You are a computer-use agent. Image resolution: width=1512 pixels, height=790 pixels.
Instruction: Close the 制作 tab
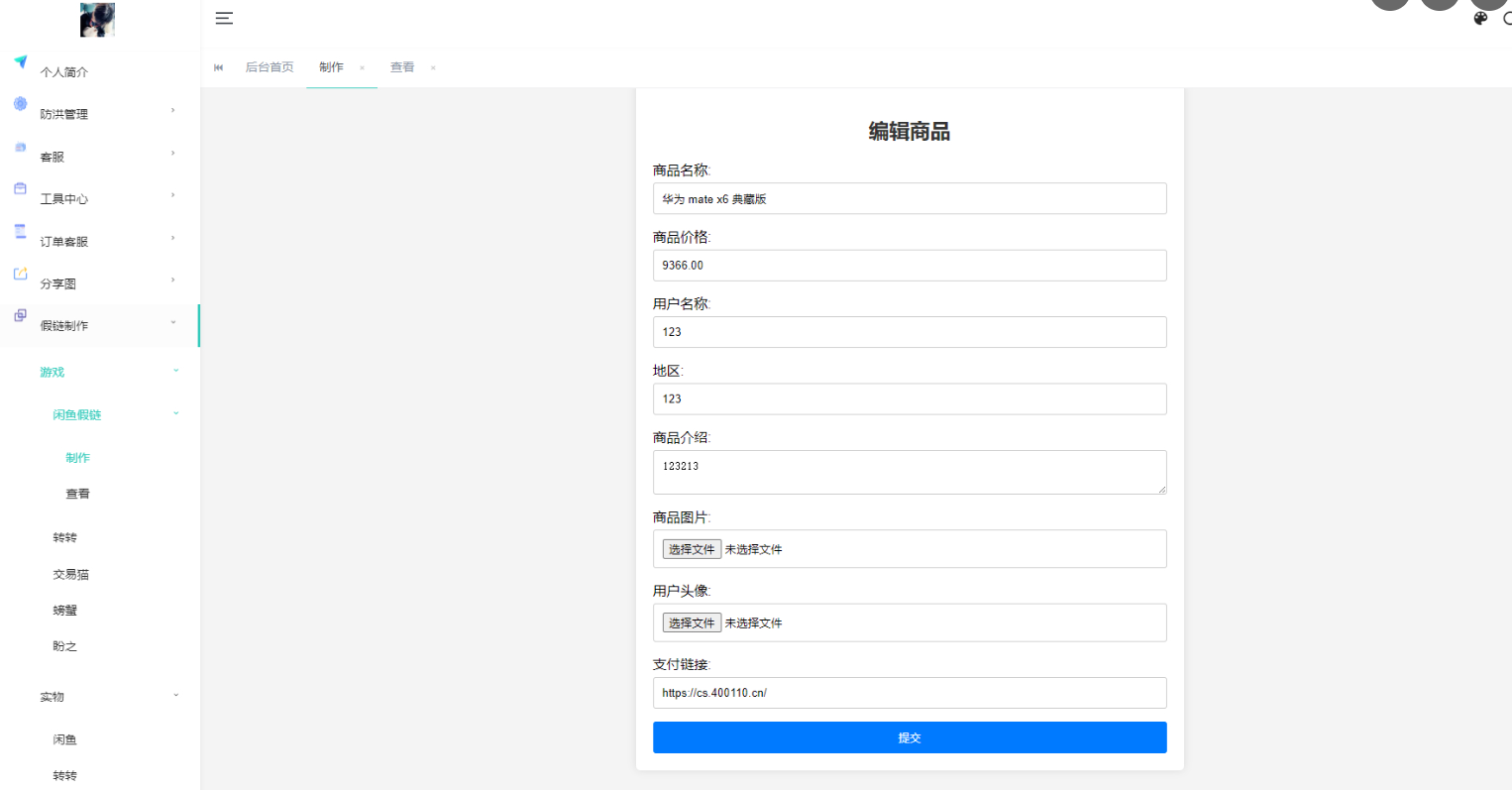[362, 68]
